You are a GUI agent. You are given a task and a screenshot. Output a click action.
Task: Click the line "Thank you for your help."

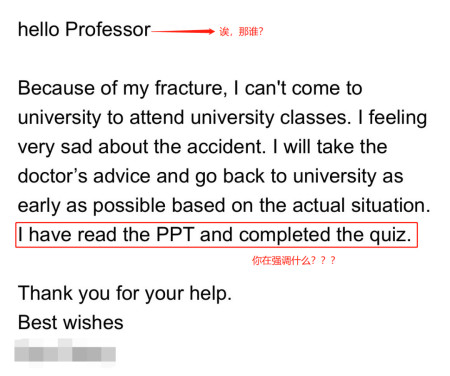coord(125,294)
